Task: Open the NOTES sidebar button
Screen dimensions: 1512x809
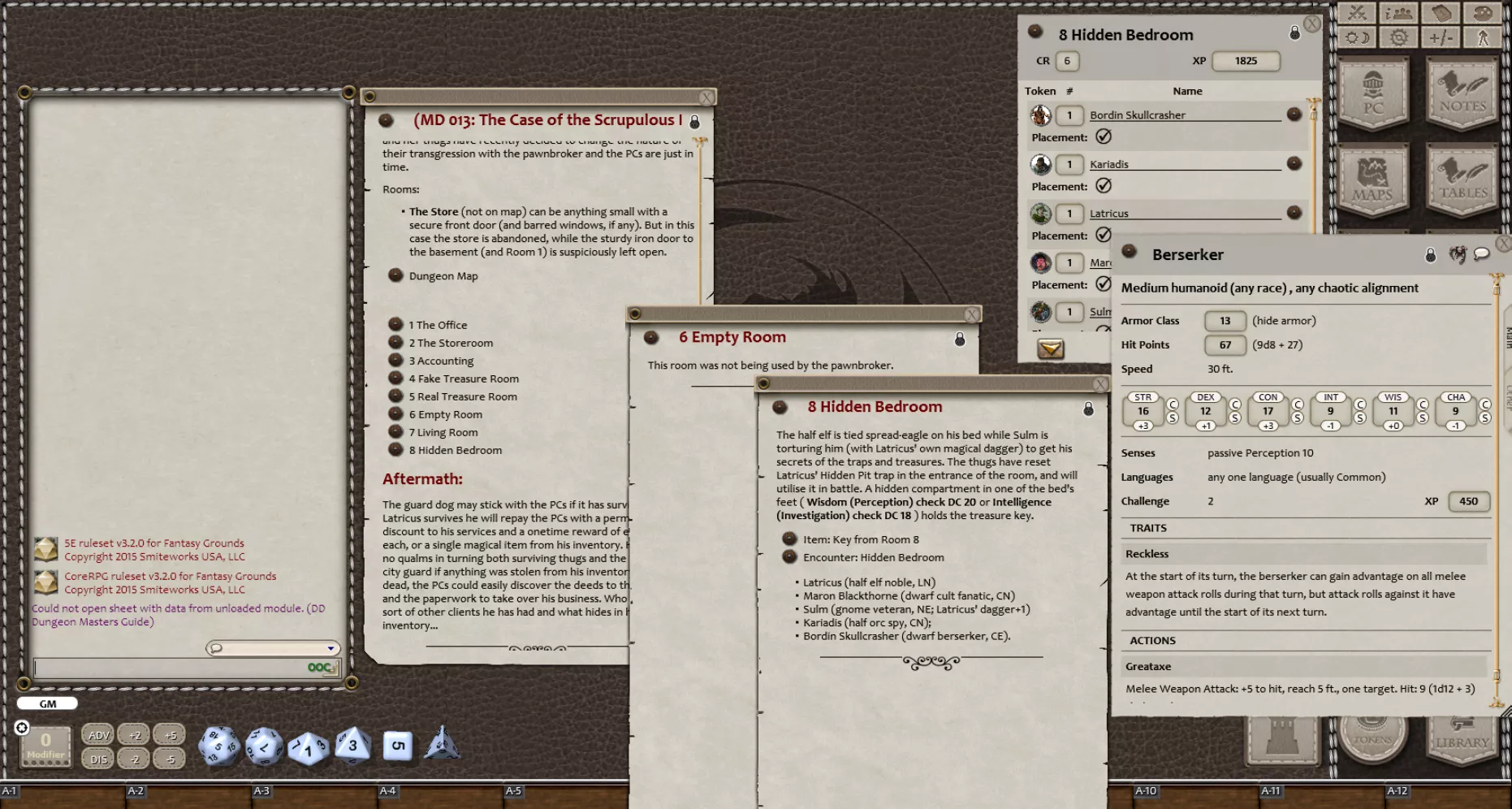Action: [1462, 93]
